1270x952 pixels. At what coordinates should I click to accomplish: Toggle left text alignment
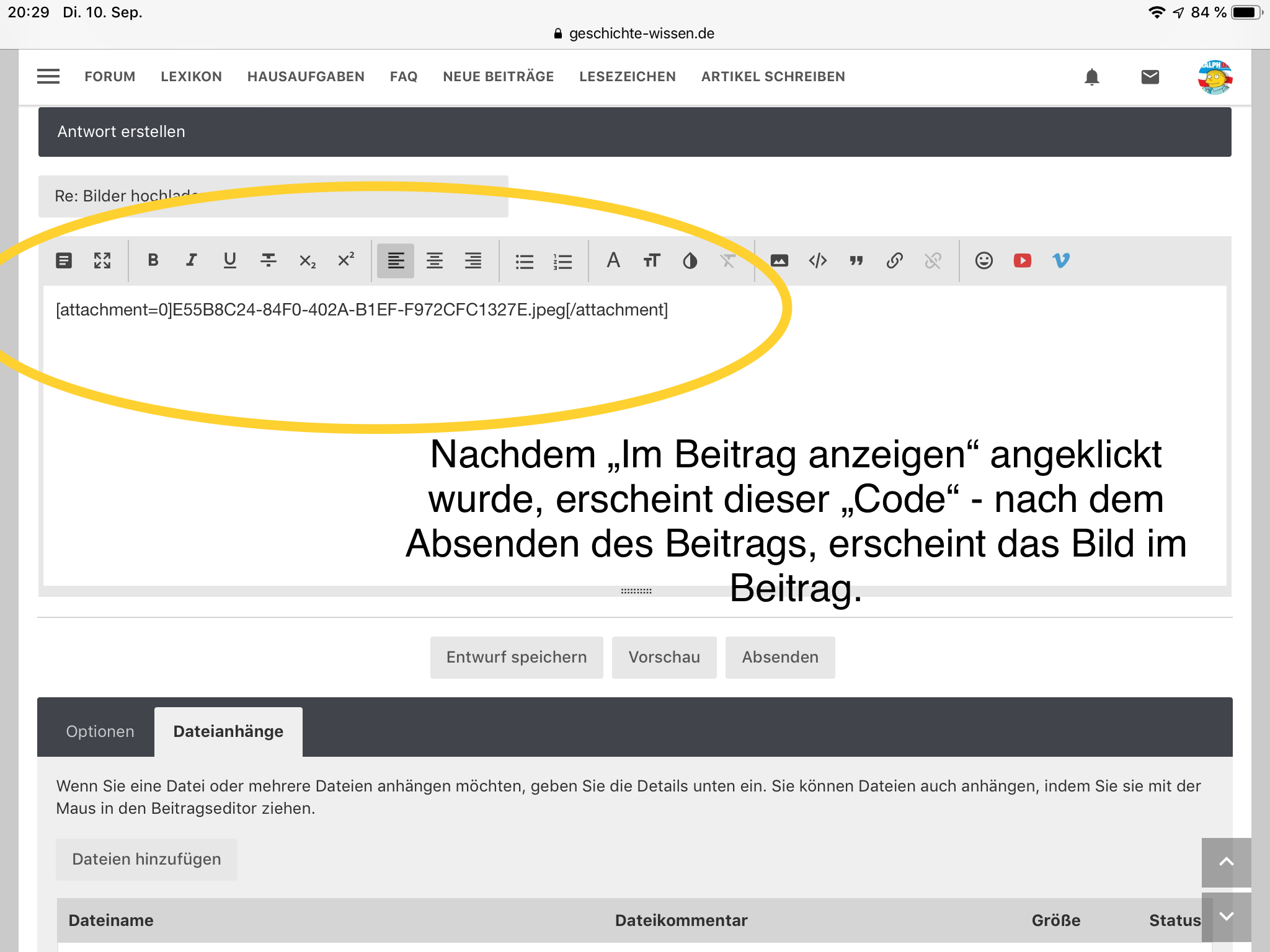point(396,260)
